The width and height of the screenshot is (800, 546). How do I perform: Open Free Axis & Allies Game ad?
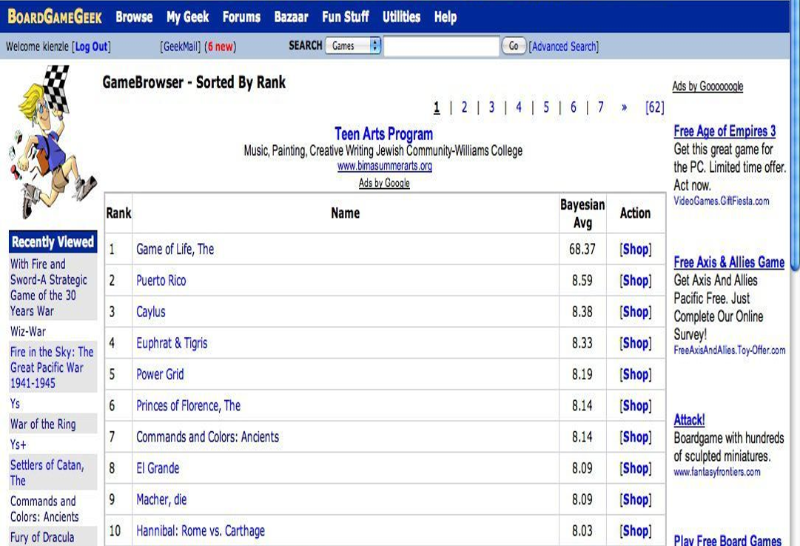[x=729, y=262]
